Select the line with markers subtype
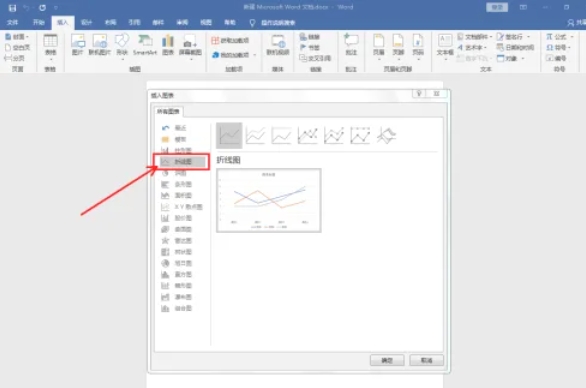The width and height of the screenshot is (586, 388). point(308,135)
